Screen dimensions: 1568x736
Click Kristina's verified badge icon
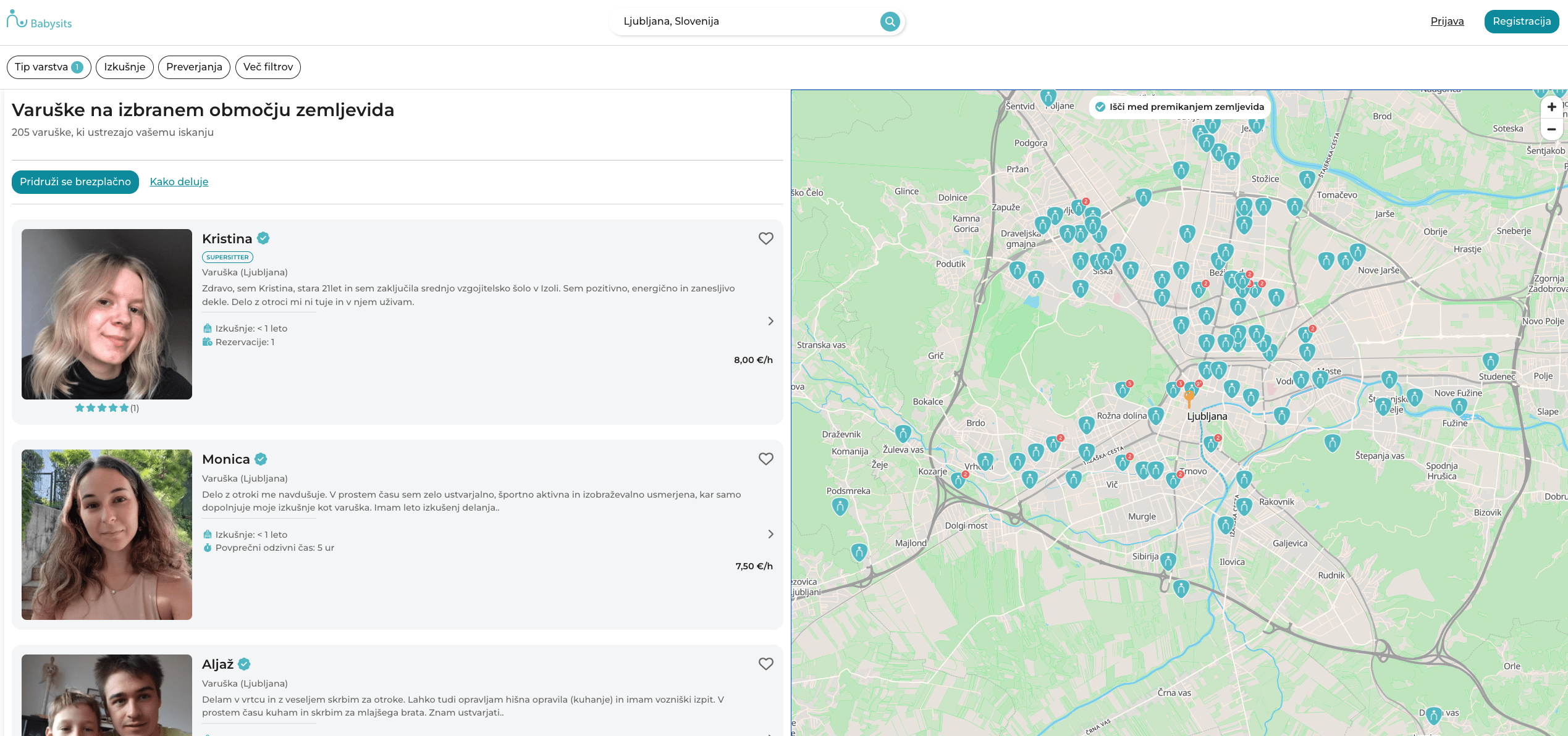tap(263, 238)
